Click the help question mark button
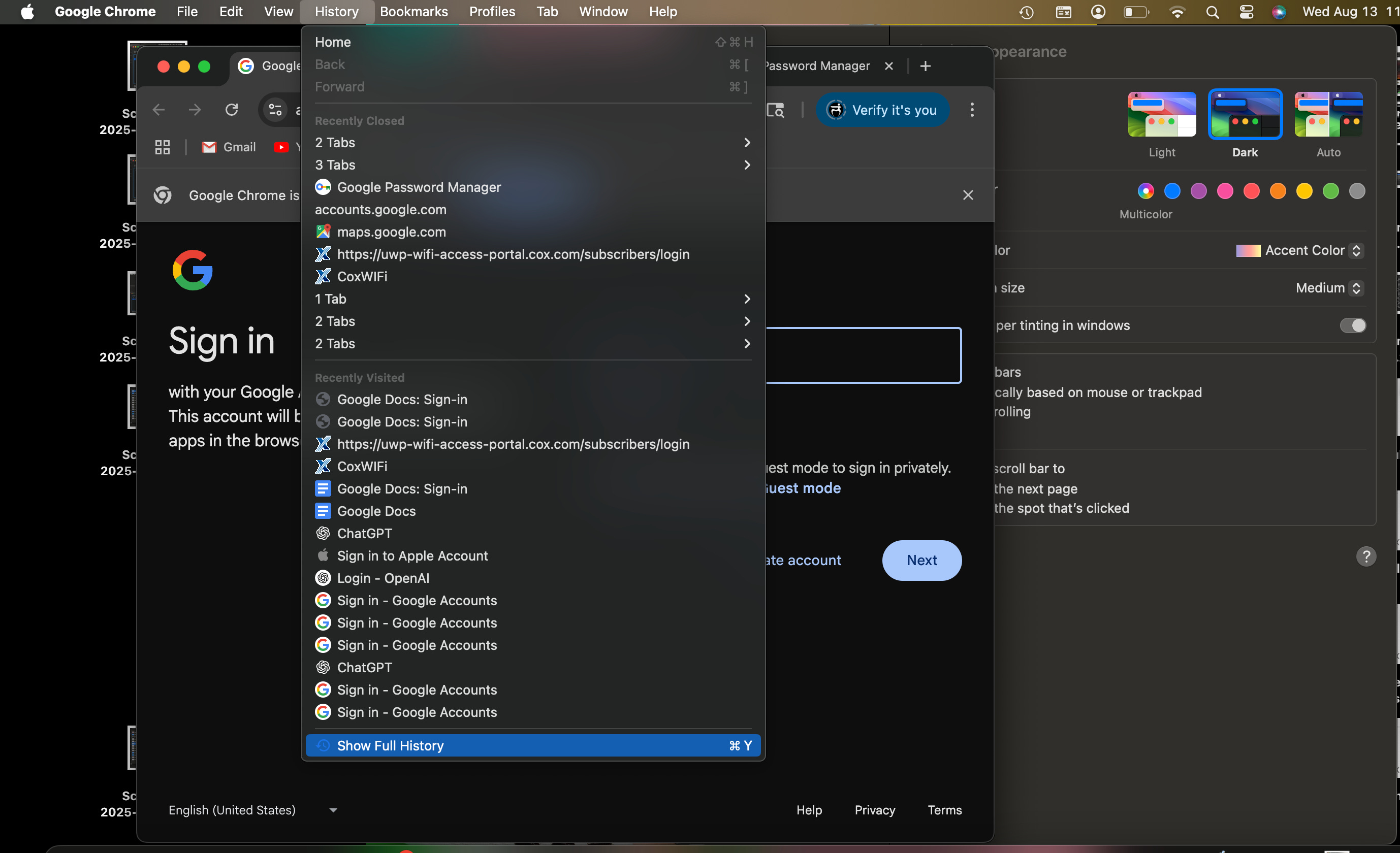This screenshot has width=1400, height=853. tap(1366, 556)
